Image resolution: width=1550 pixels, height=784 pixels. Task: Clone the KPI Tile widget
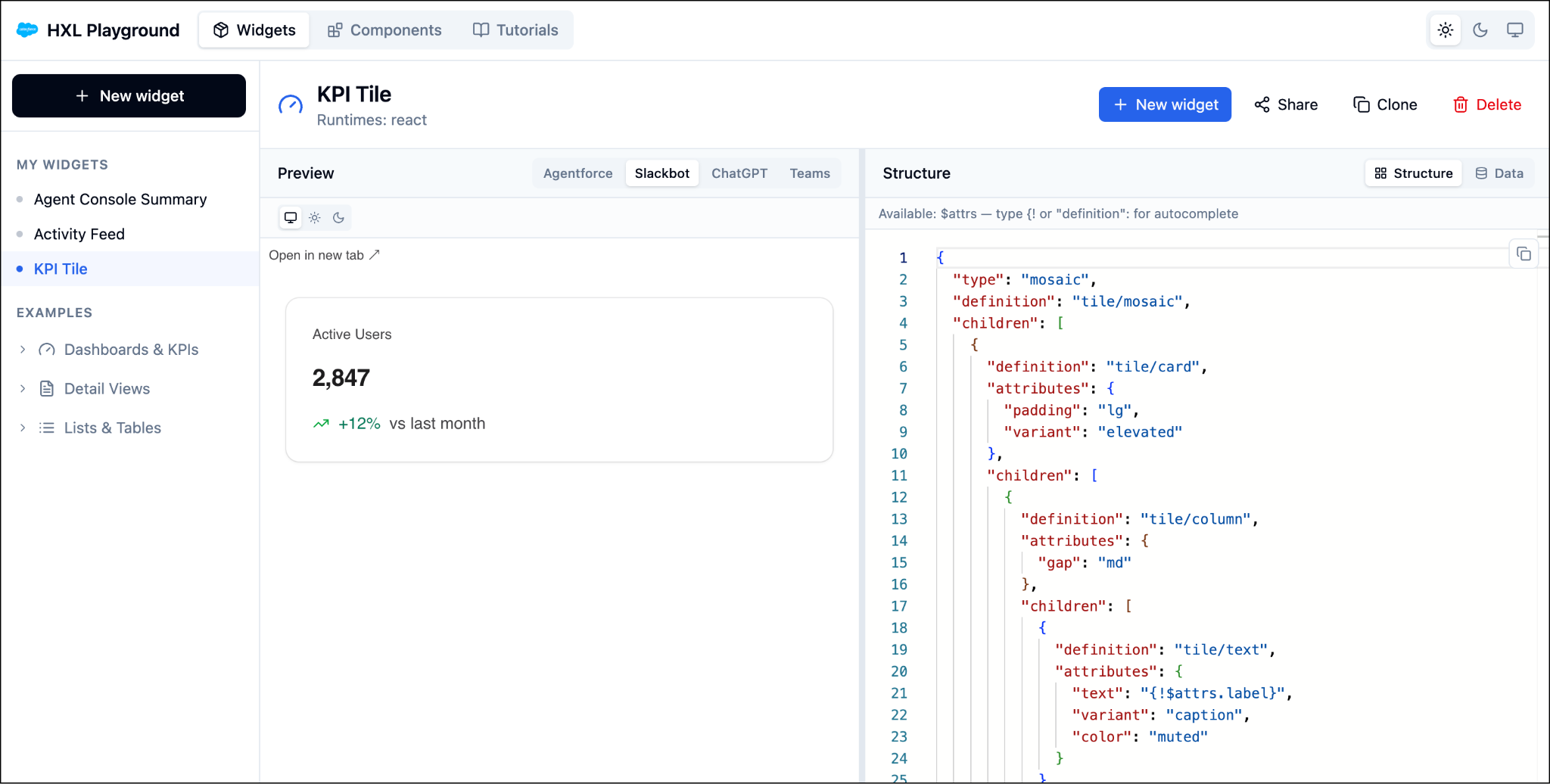tap(1385, 104)
